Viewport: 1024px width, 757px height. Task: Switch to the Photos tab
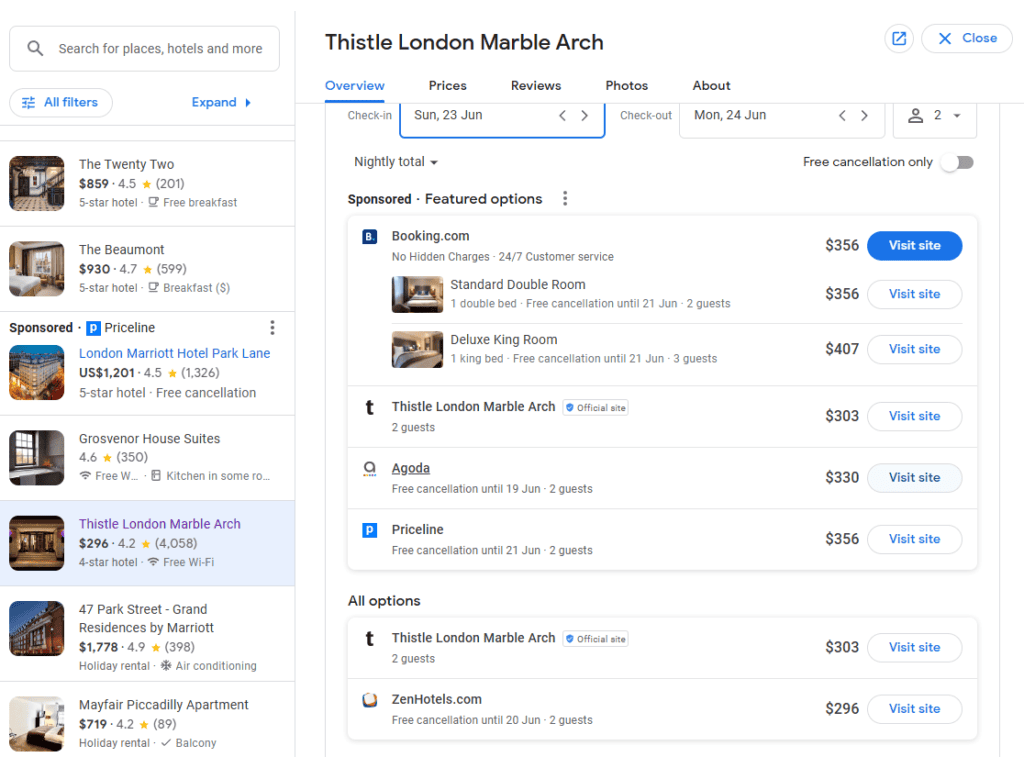click(x=626, y=86)
